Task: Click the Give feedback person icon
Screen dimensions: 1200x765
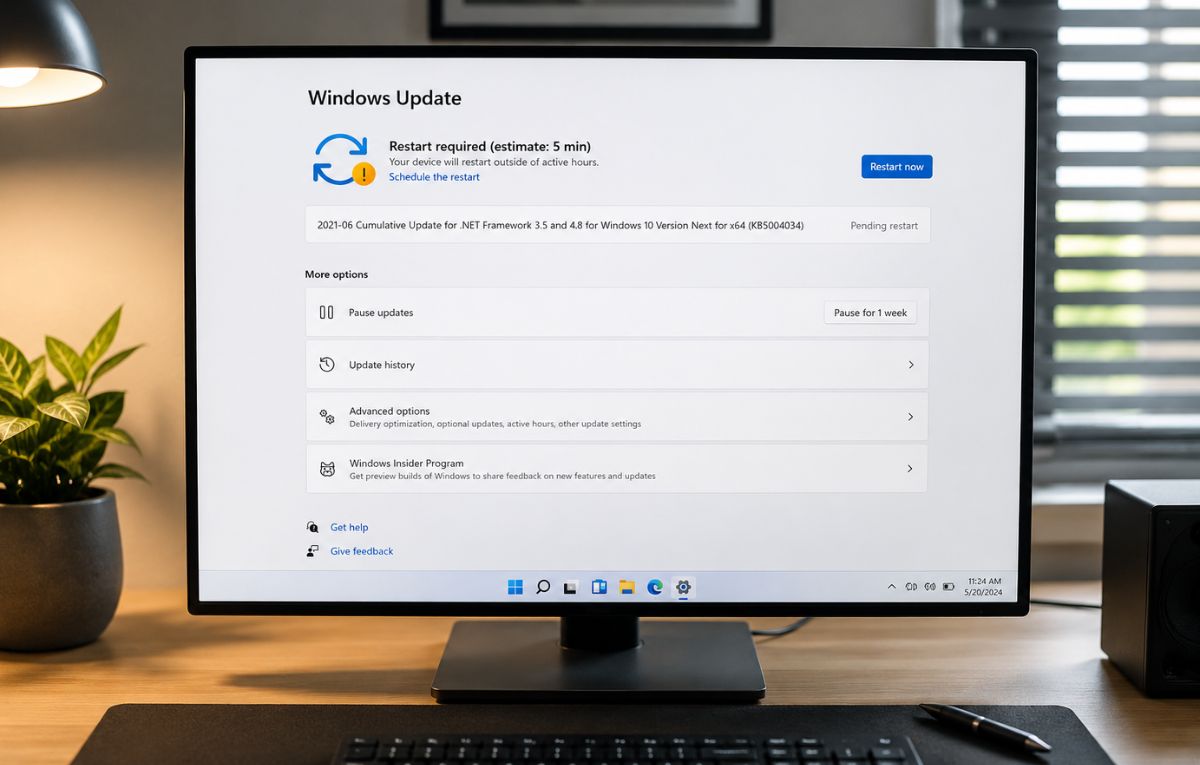Action: pyautogui.click(x=312, y=551)
